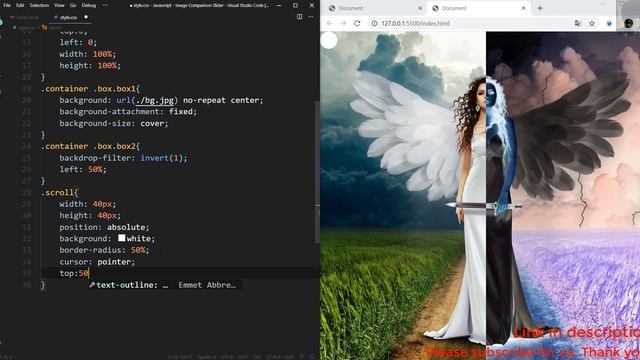Reload the page in the browser

(x=357, y=23)
